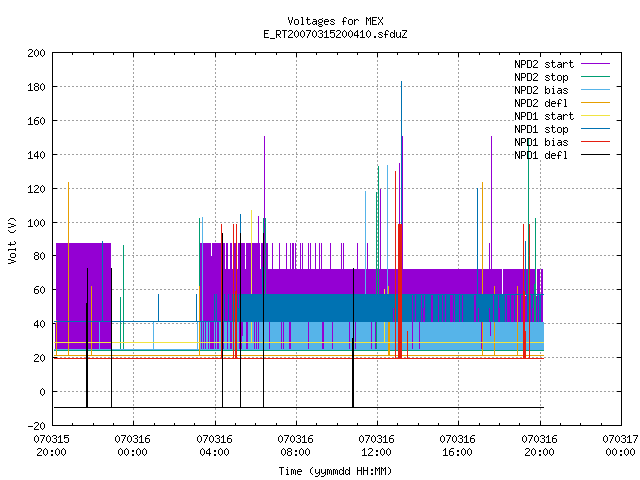Screen dimensions: 640x480
Task: Click the 070315 20:00 time tick label
Action: (51, 446)
